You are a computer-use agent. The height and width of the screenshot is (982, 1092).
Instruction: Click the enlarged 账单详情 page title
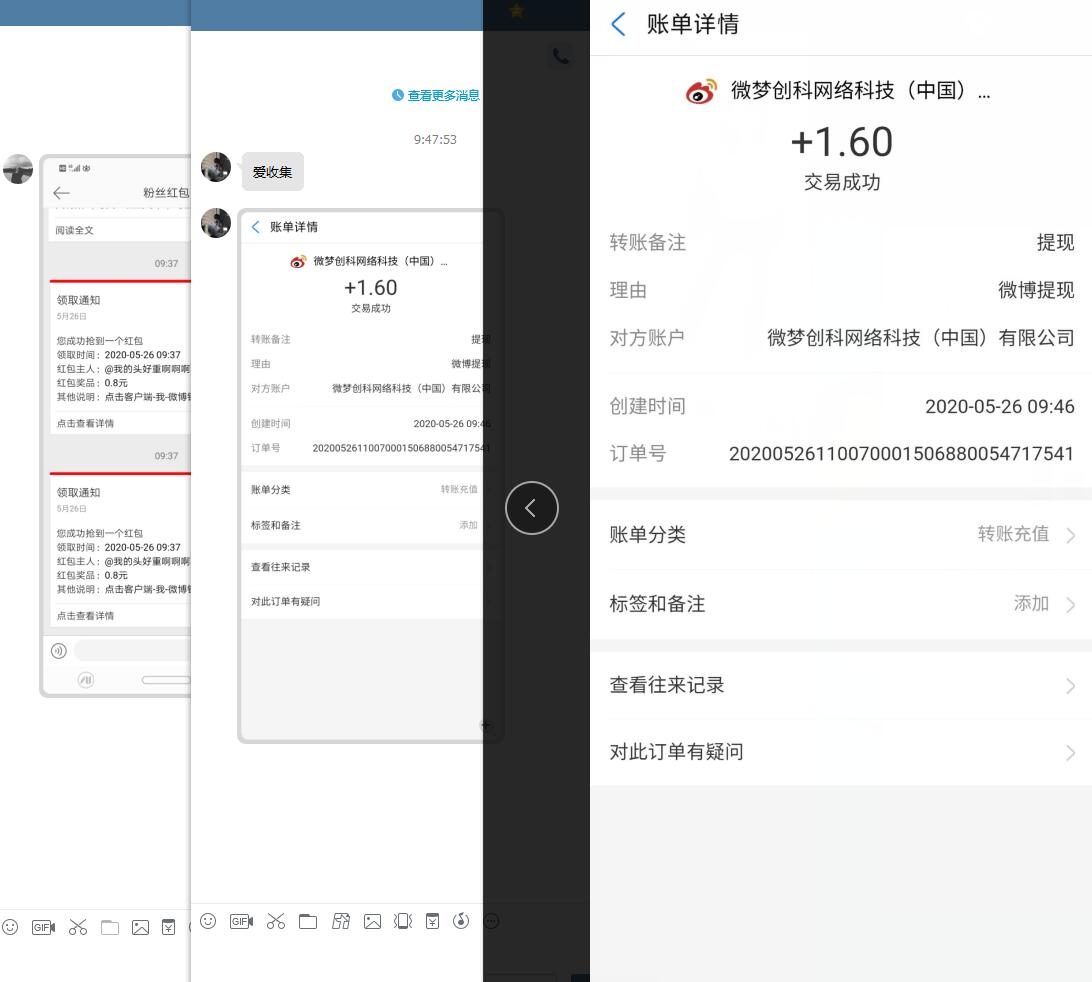692,24
